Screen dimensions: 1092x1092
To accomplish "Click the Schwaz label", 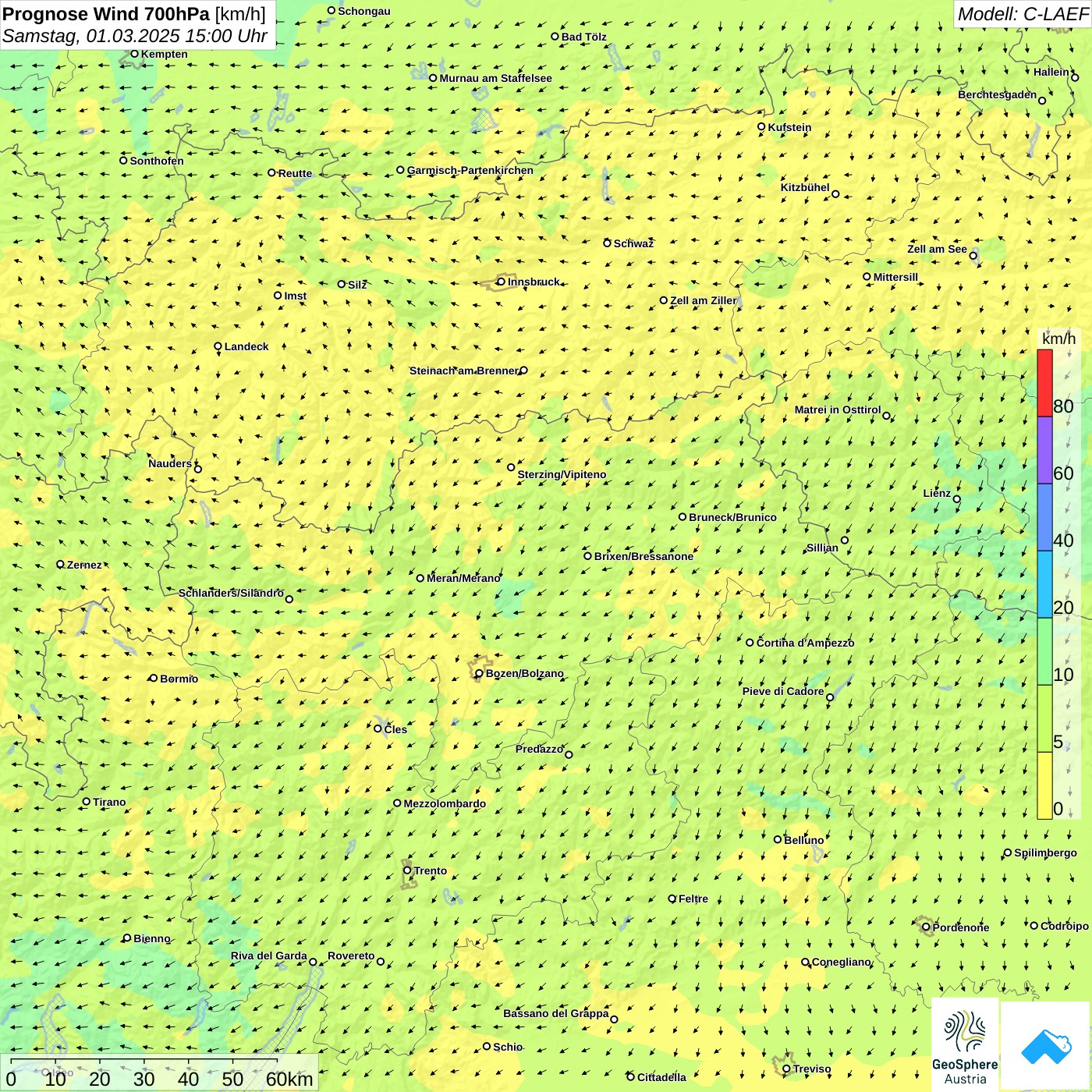I will click(633, 243).
